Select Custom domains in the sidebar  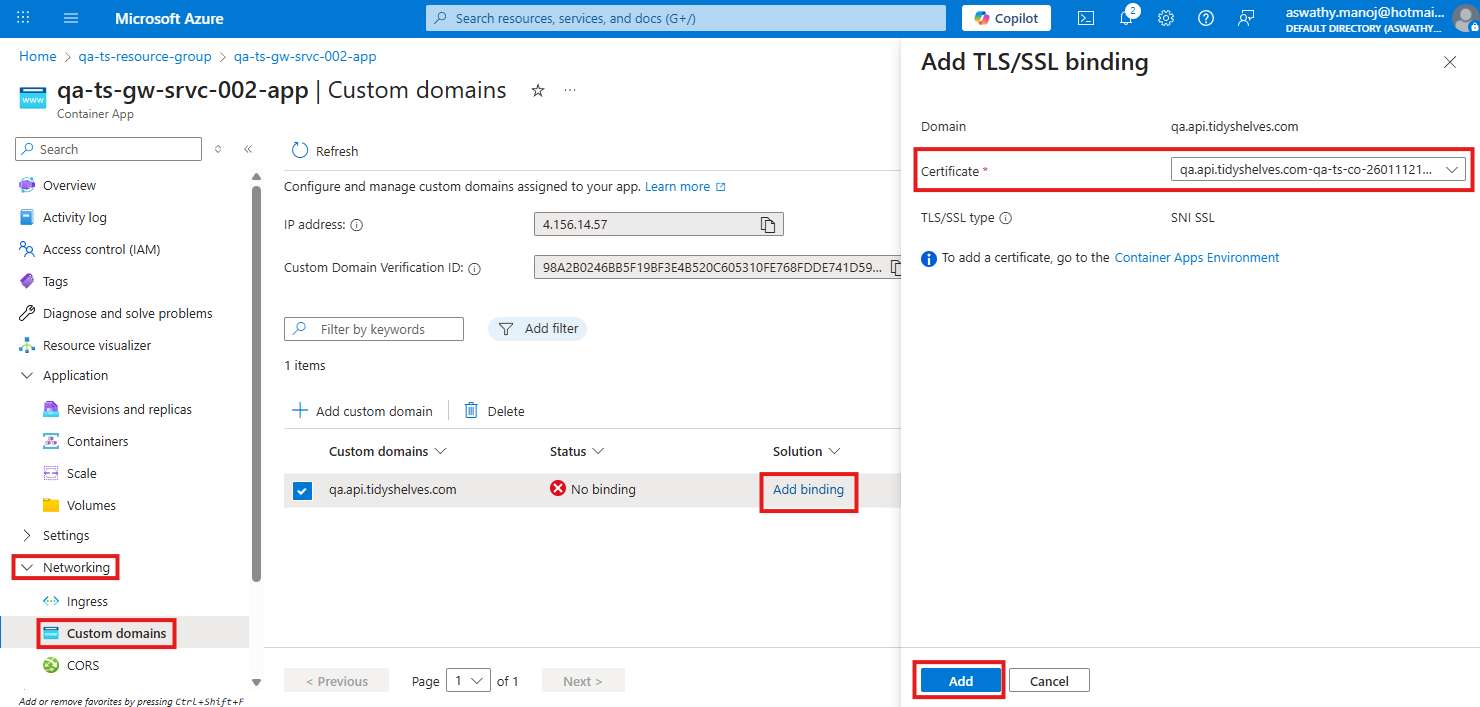pyautogui.click(x=116, y=633)
